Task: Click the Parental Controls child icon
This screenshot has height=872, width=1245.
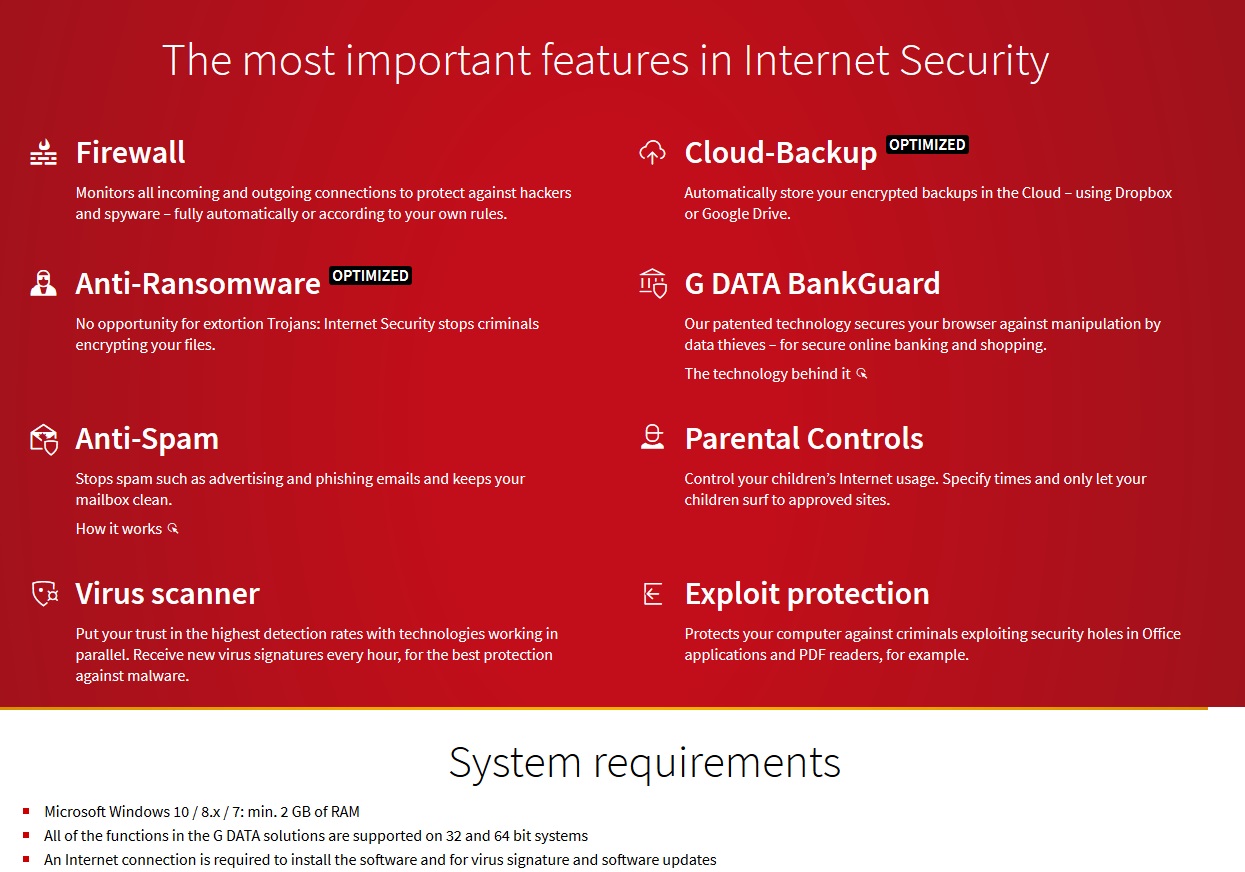Action: point(652,437)
